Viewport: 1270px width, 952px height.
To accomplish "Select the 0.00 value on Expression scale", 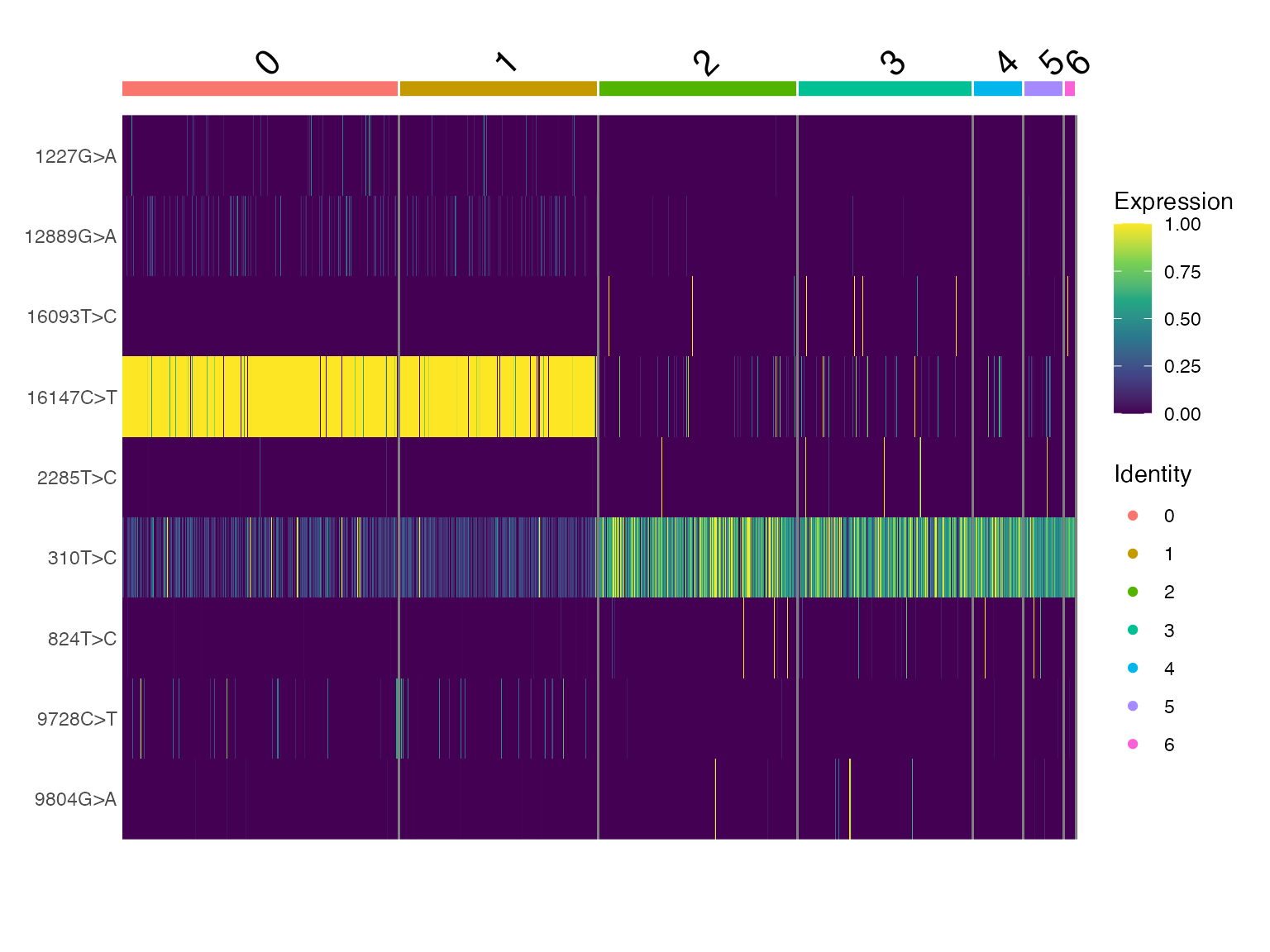I will click(1182, 414).
